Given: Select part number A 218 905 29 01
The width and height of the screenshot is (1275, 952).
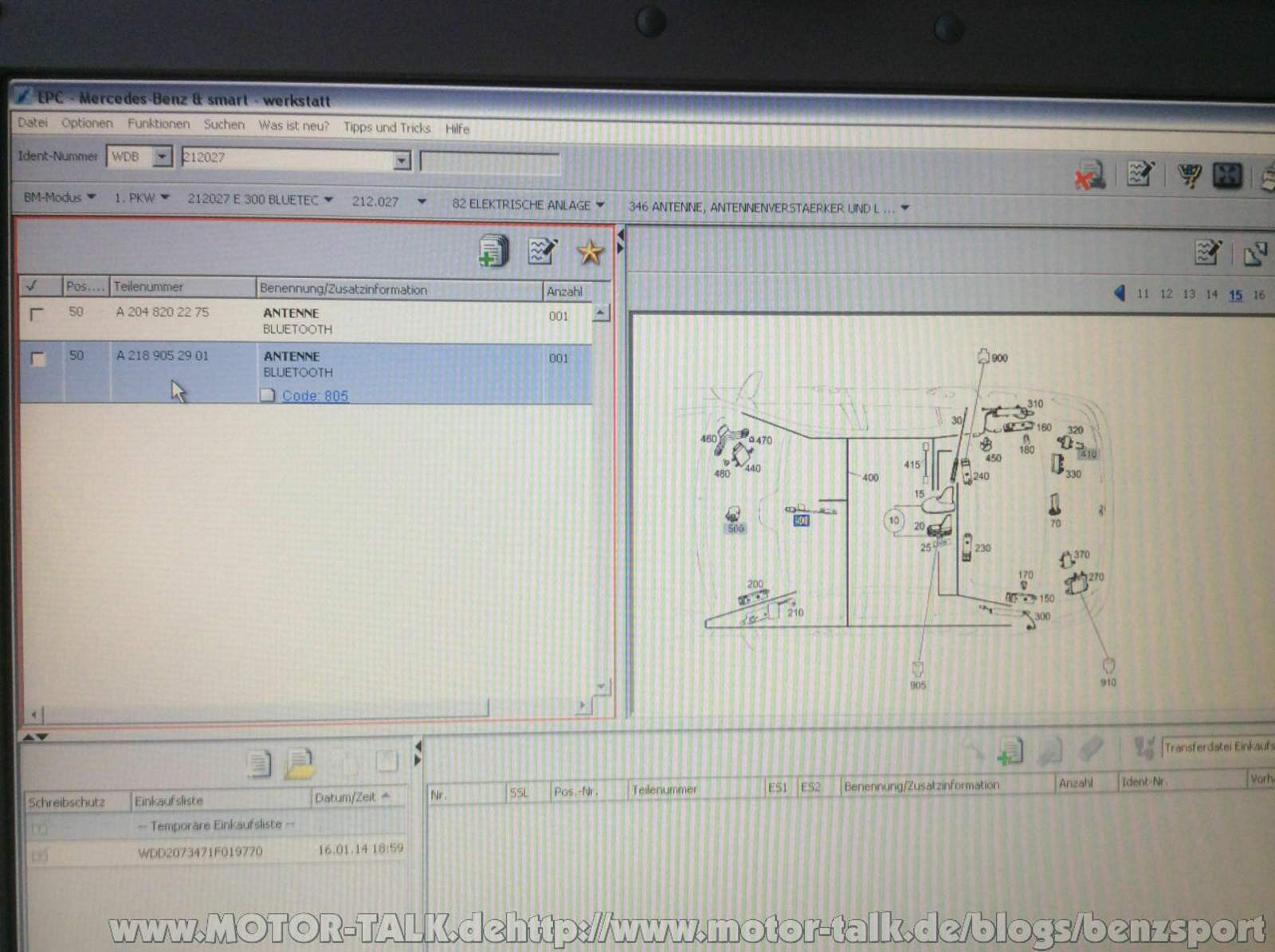Looking at the screenshot, I should point(163,355).
